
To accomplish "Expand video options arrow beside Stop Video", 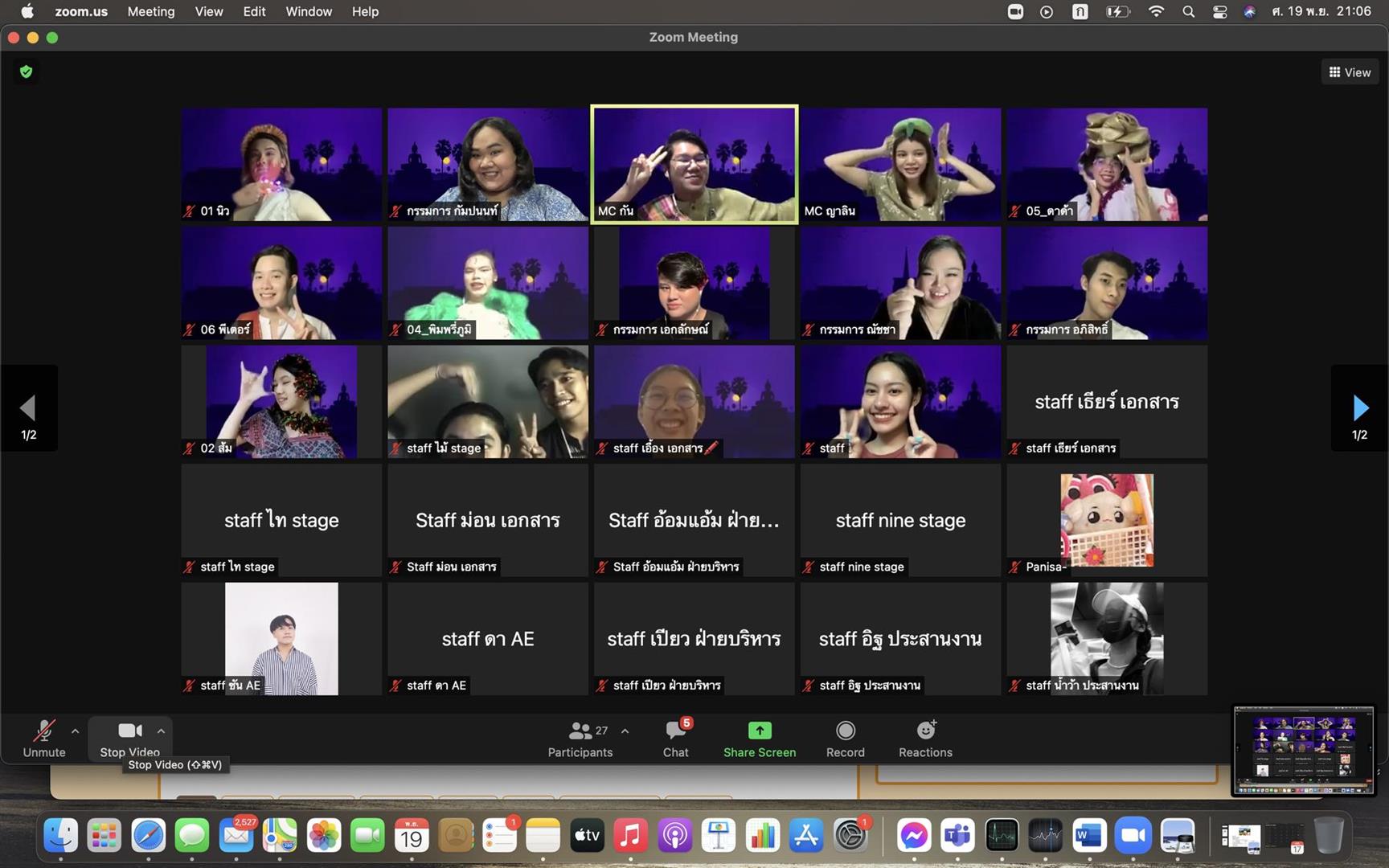I will [161, 731].
